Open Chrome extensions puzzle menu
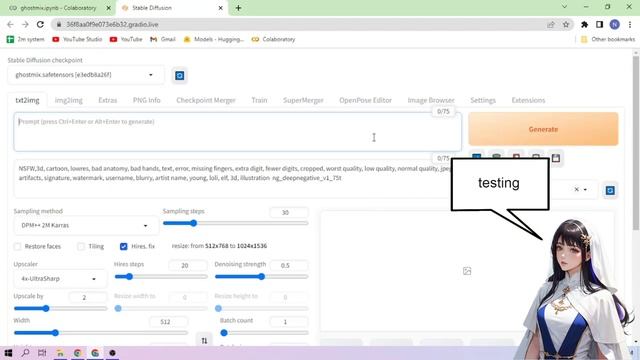Image resolution: width=640 pixels, height=360 pixels. pos(584,24)
